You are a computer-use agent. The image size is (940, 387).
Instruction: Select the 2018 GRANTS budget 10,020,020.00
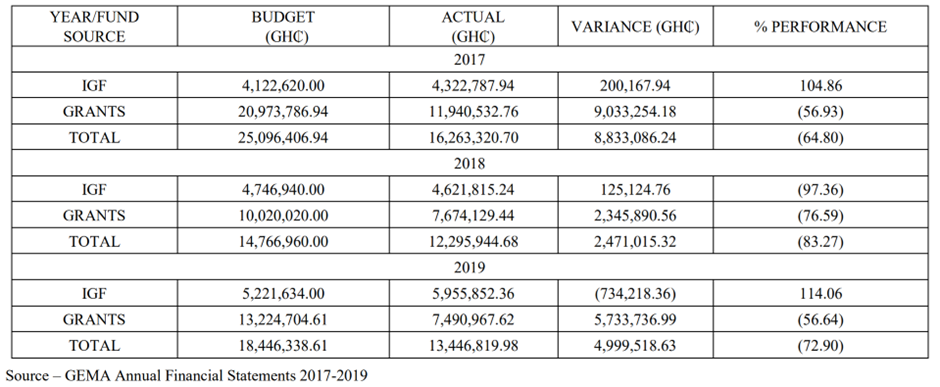[x=283, y=215]
